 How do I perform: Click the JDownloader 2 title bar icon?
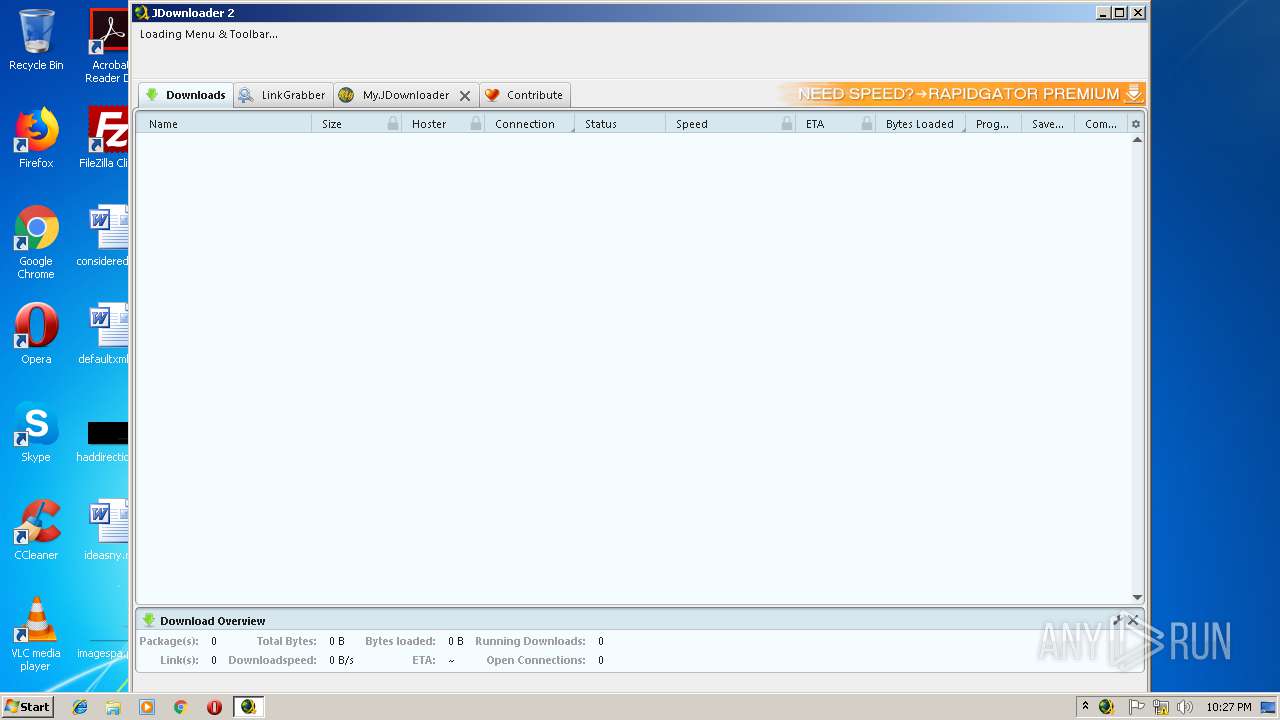click(x=142, y=13)
